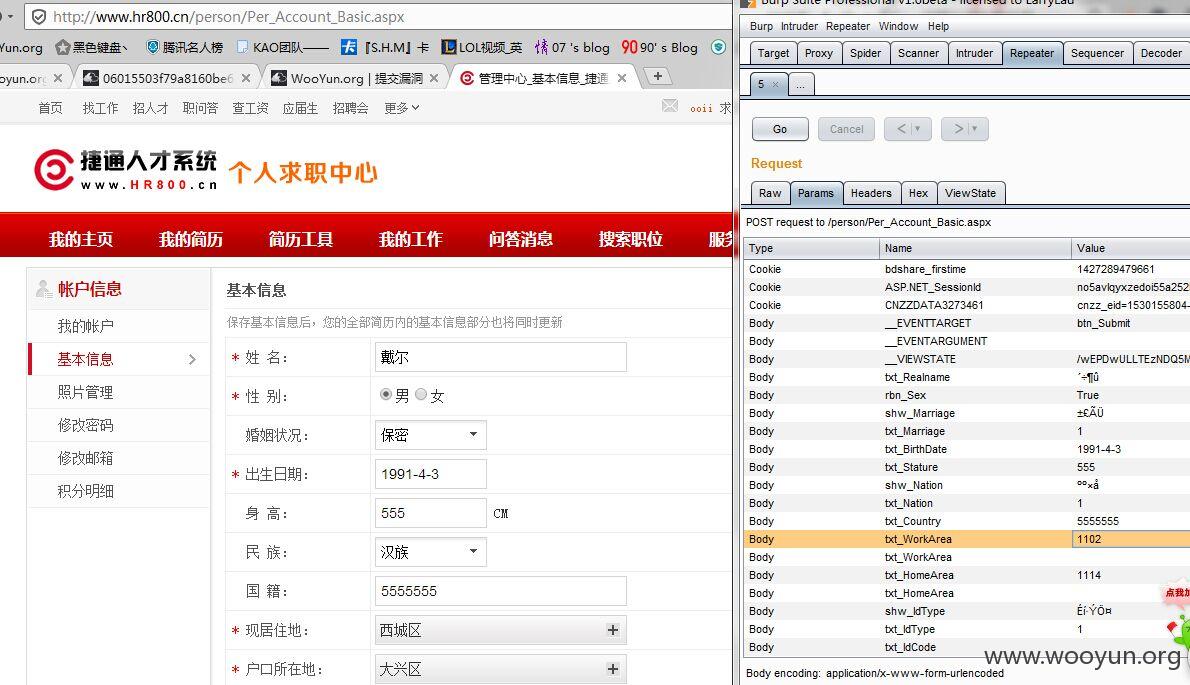Go to 照片管理 in sidebar
This screenshot has height=685, width=1190.
pyautogui.click(x=86, y=392)
